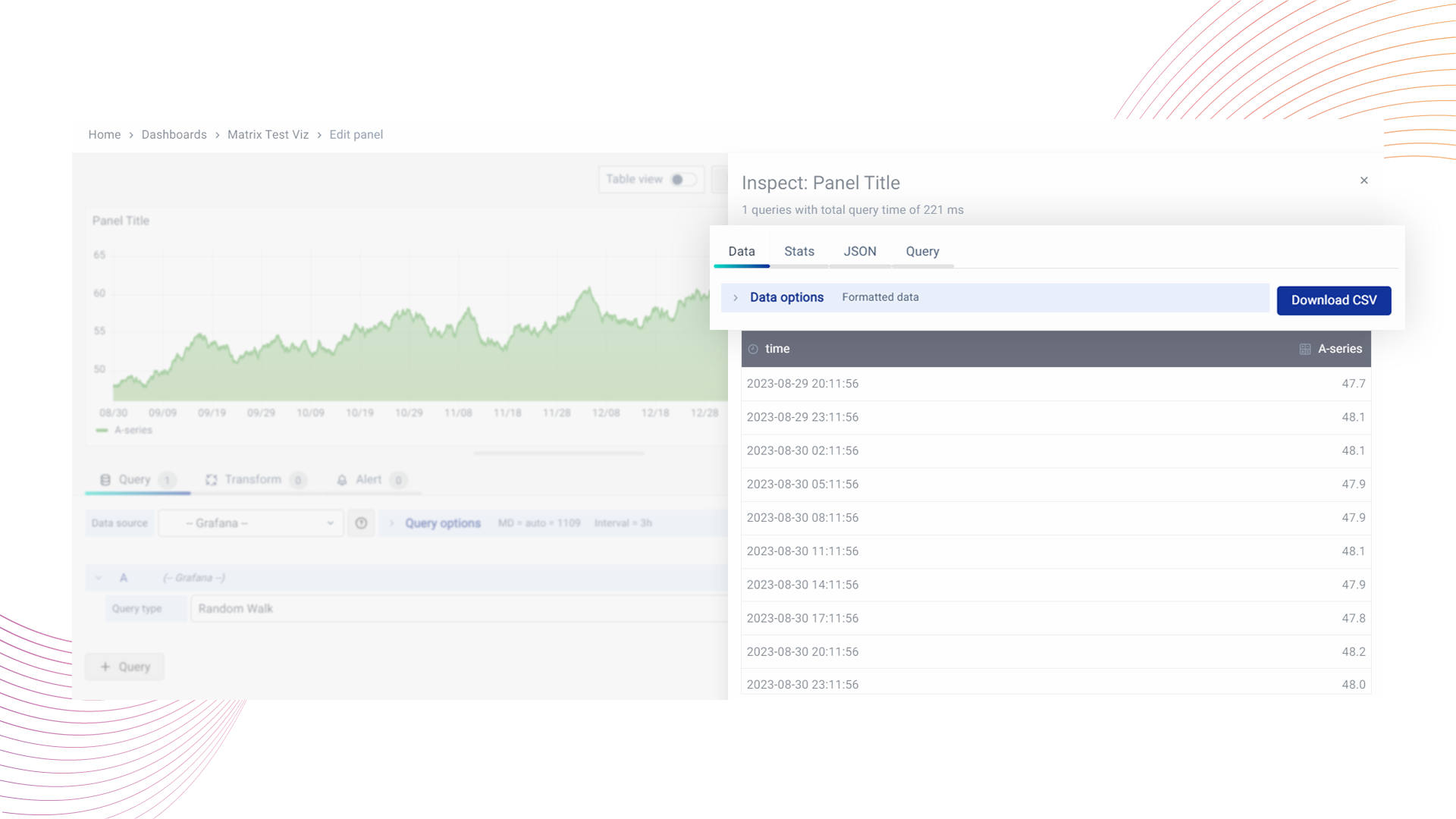Toggle the Table view switch

pos(682,180)
